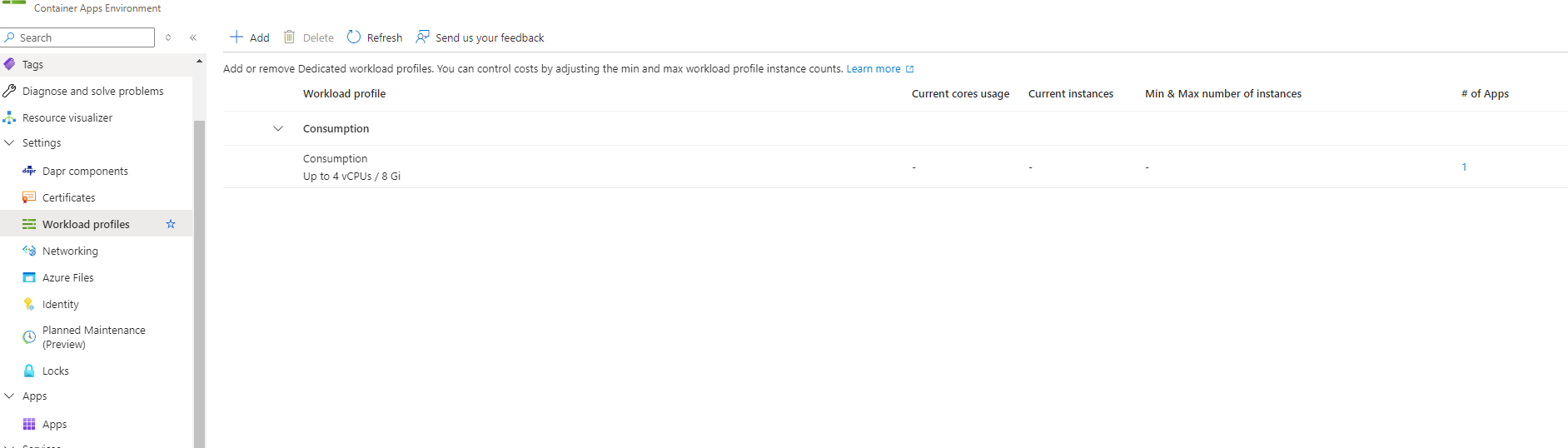
Task: Click the Current instances column header
Action: (1070, 93)
